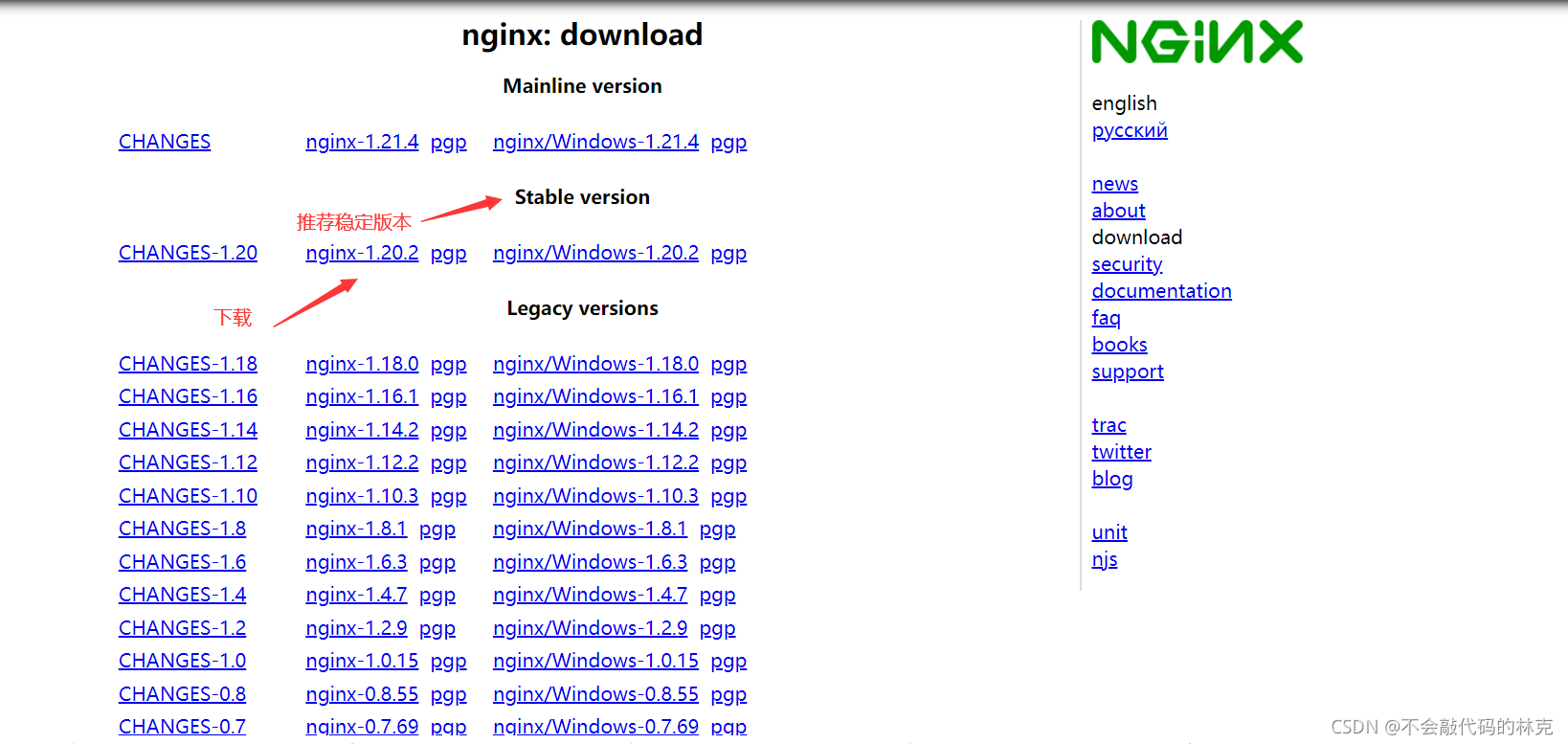Image resolution: width=1568 pixels, height=744 pixels.
Task: Open the books page
Action: pyautogui.click(x=1119, y=345)
